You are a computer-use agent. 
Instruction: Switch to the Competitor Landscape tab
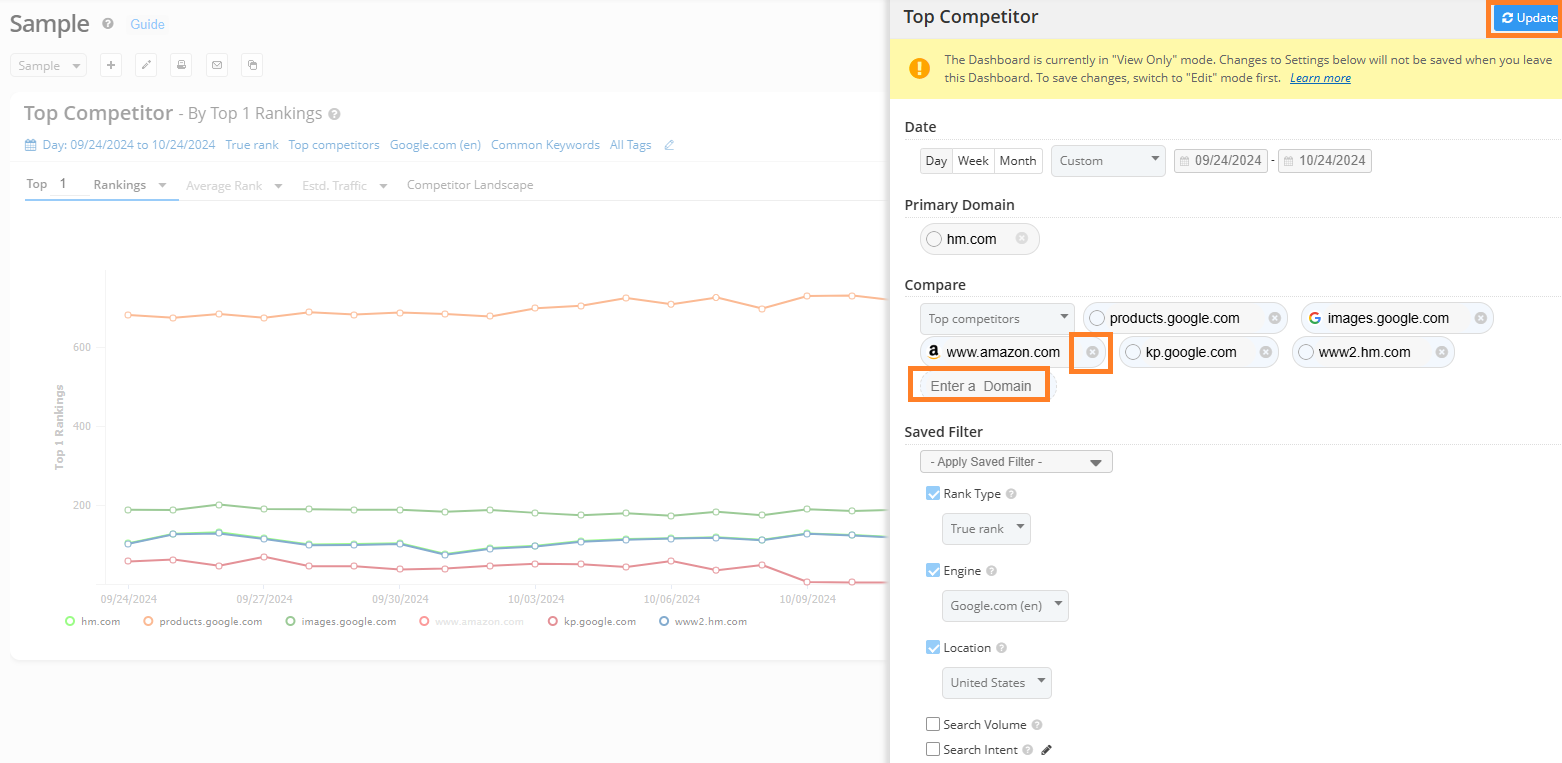click(x=469, y=185)
